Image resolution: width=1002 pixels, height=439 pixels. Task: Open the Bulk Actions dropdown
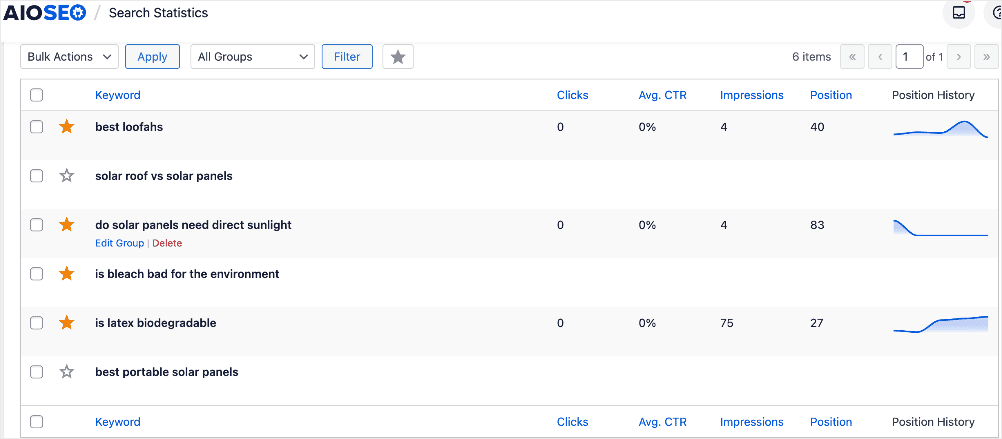pos(70,57)
